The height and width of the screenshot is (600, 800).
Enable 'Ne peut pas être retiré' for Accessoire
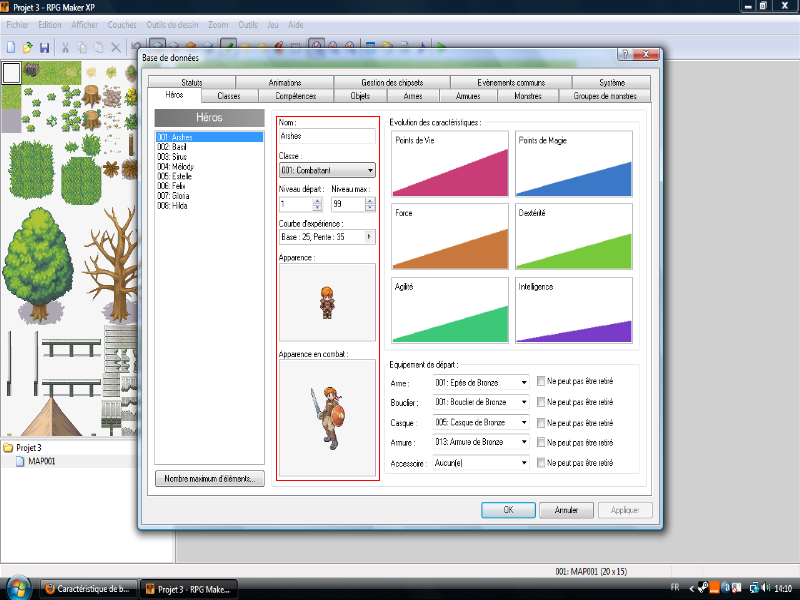[541, 463]
